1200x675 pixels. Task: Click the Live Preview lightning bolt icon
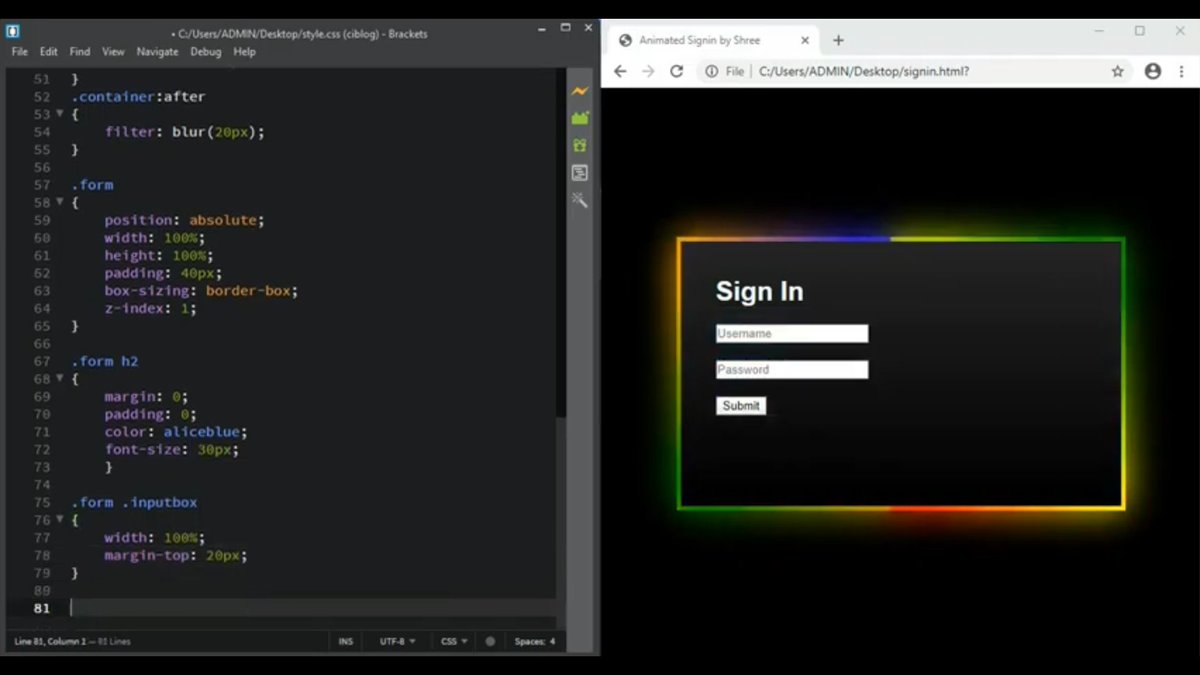pyautogui.click(x=580, y=91)
